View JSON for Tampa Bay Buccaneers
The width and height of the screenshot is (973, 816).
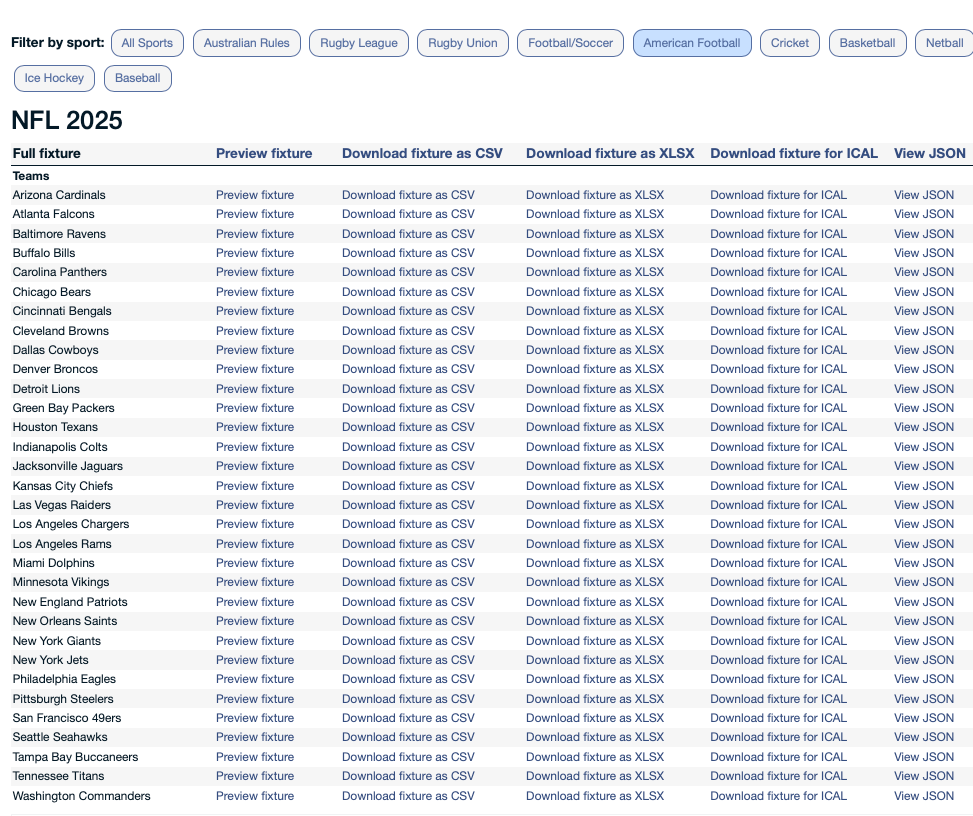924,757
